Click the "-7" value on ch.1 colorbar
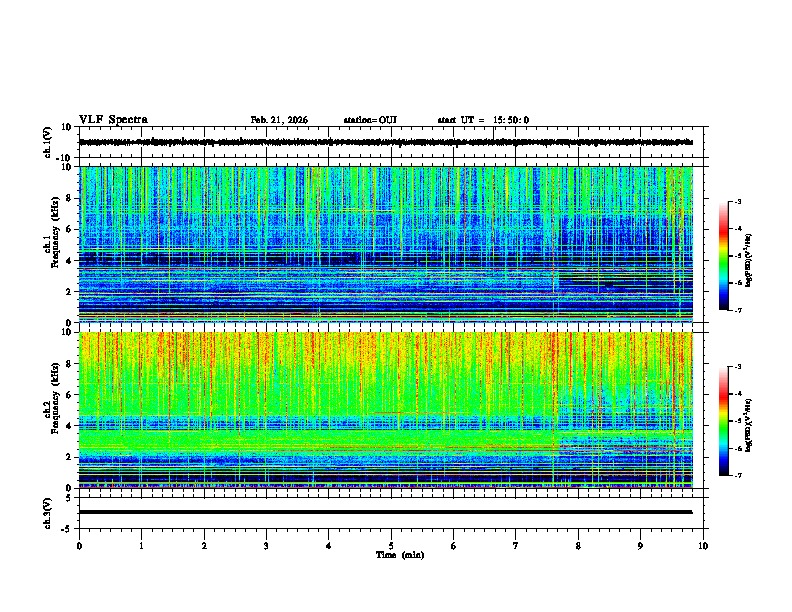This screenshot has width=792, height=612. click(737, 310)
